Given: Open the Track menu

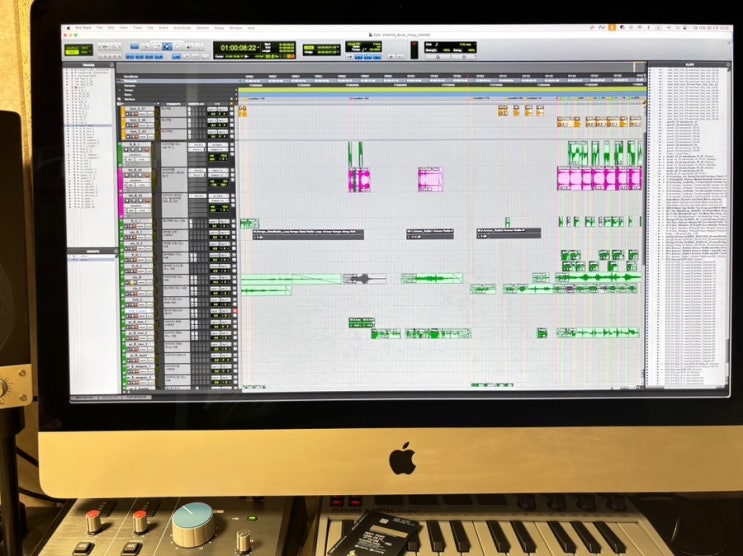Looking at the screenshot, I should (x=137, y=28).
